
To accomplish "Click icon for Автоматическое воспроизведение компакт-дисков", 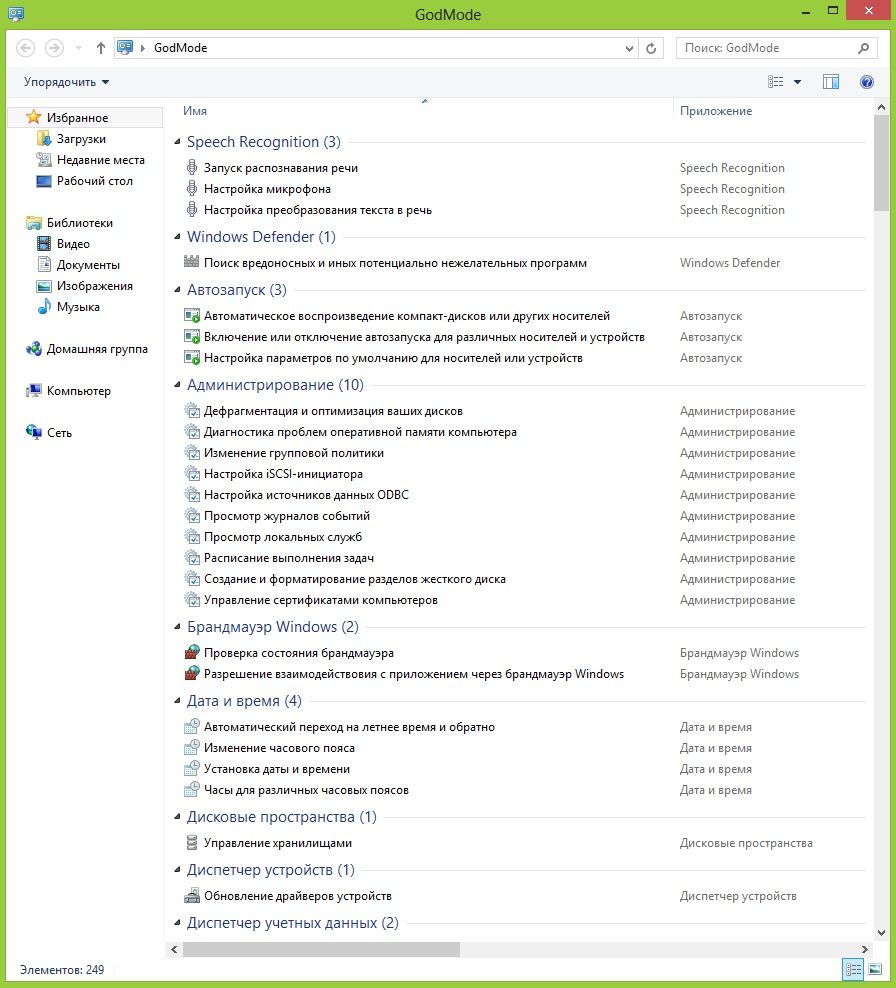I will tap(192, 316).
